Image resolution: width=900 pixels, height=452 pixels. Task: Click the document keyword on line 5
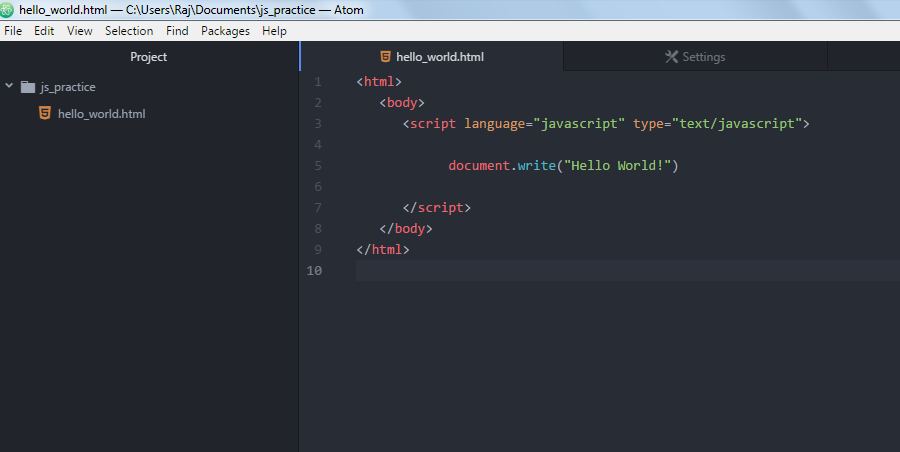point(479,165)
